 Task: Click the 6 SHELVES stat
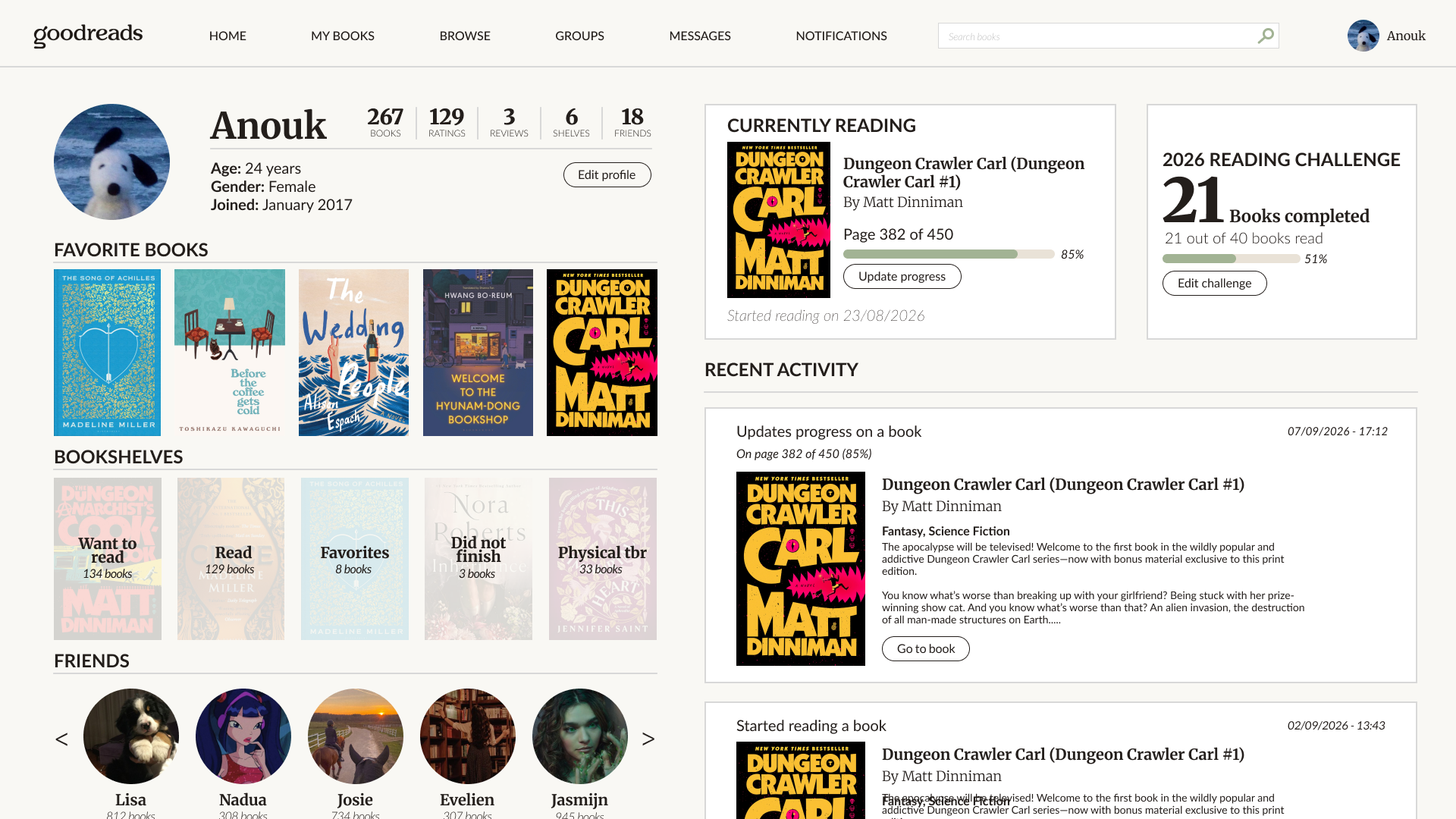[571, 122]
